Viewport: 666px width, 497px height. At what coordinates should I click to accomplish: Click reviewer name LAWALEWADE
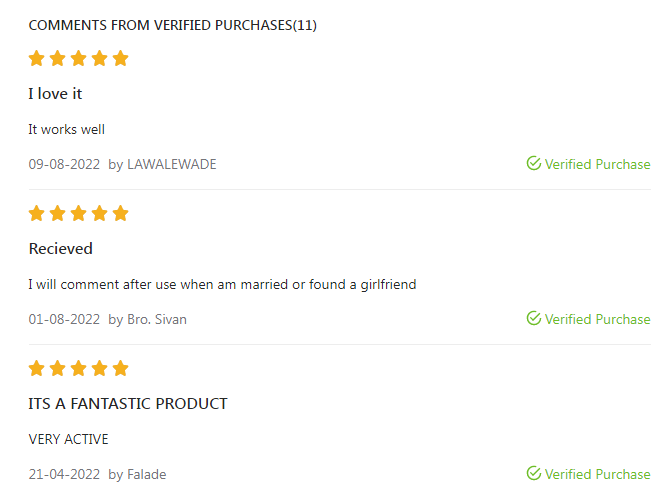click(x=171, y=164)
